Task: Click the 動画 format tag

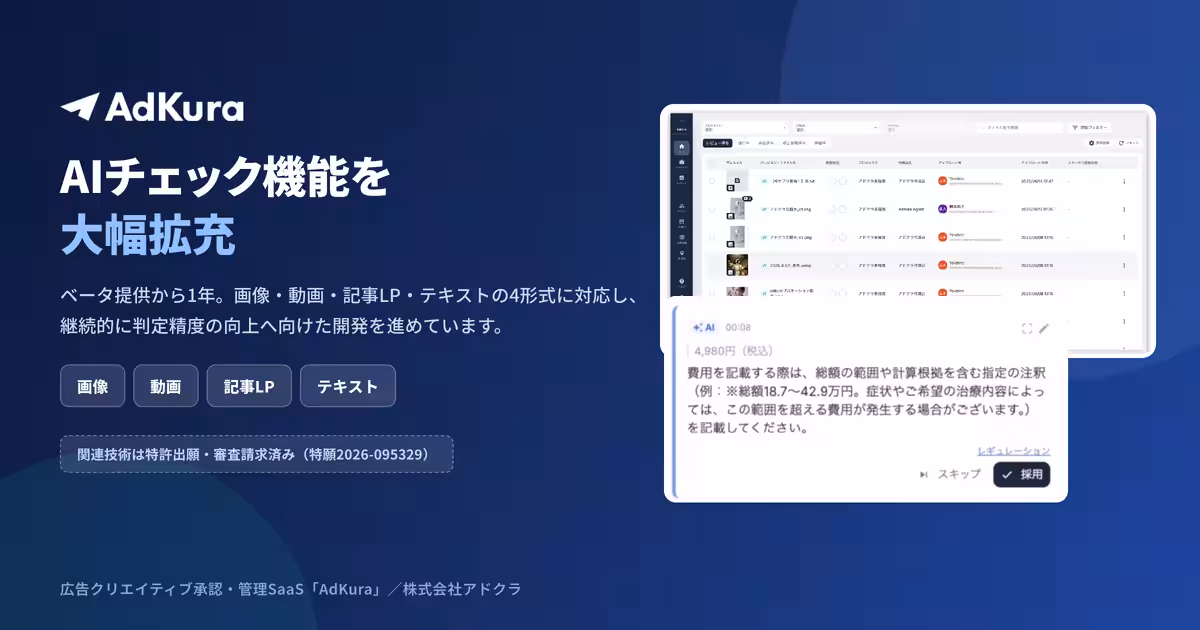Action: (166, 386)
